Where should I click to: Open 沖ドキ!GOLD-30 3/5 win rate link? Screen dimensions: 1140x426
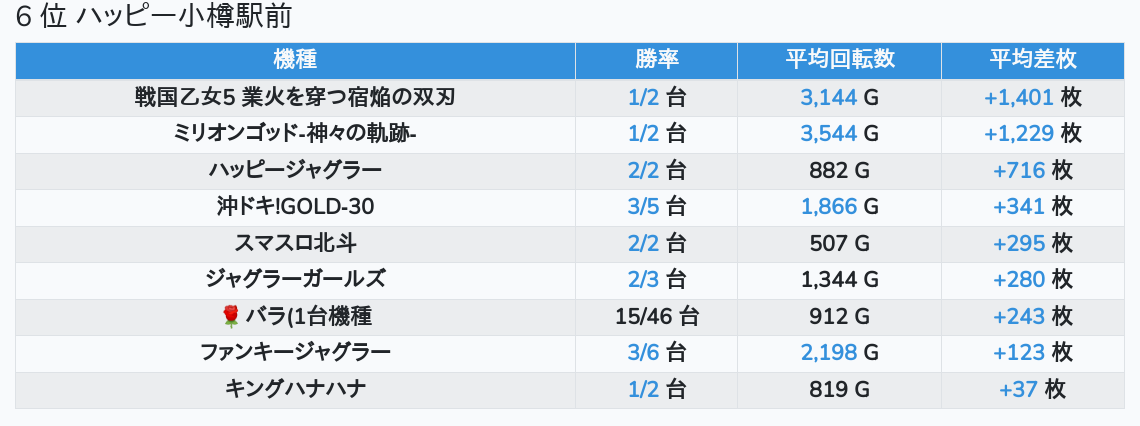(643, 207)
